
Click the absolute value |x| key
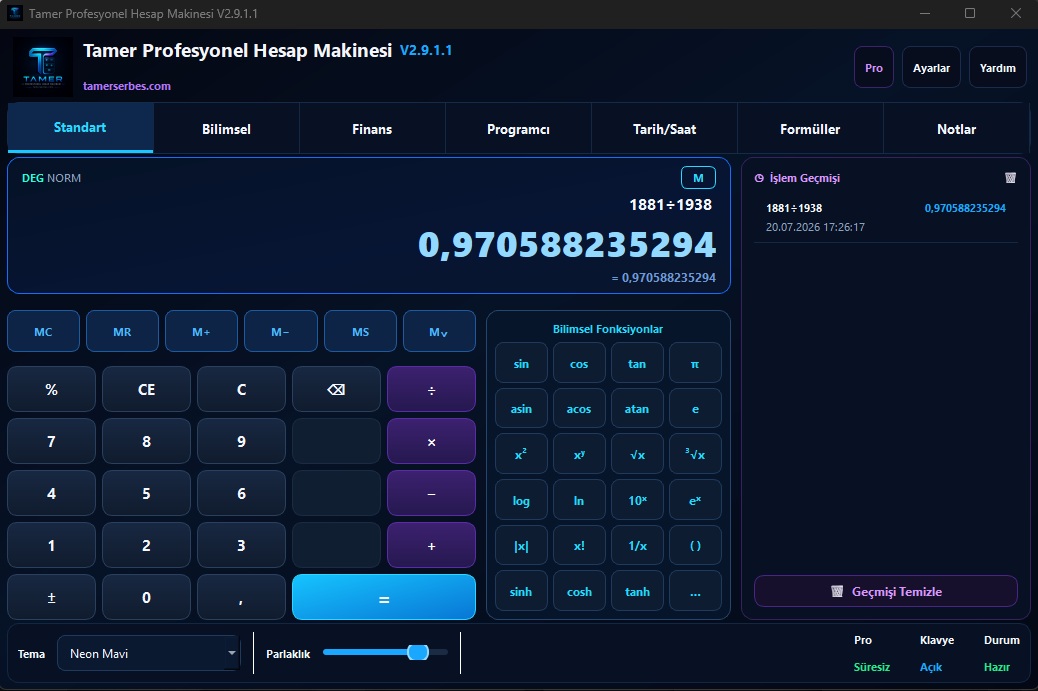521,546
